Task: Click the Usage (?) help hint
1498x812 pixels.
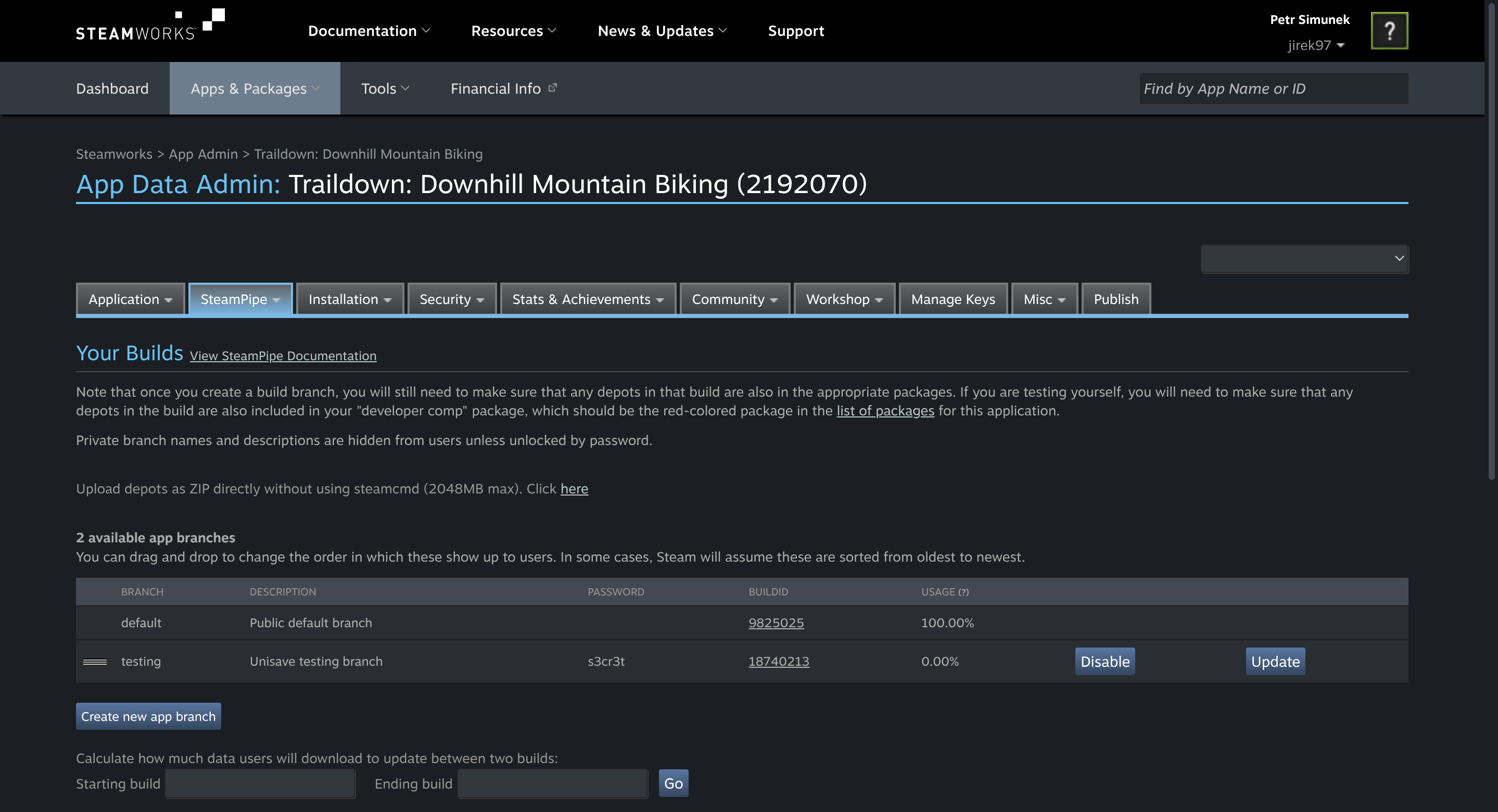Action: coord(963,592)
